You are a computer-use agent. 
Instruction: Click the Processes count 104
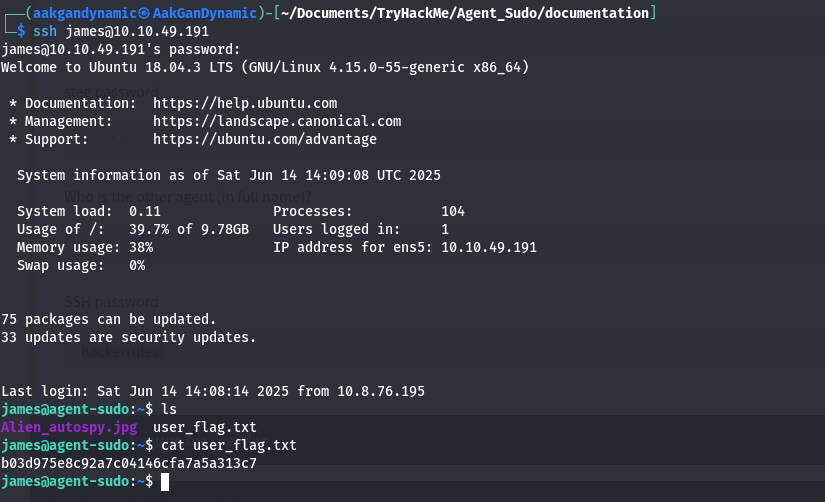tap(452, 211)
